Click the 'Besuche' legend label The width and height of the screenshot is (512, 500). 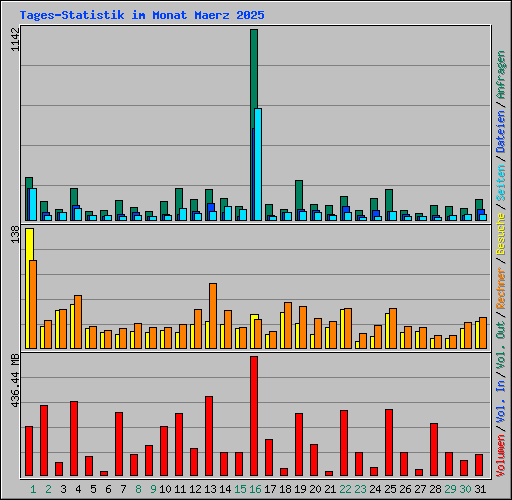pos(501,234)
